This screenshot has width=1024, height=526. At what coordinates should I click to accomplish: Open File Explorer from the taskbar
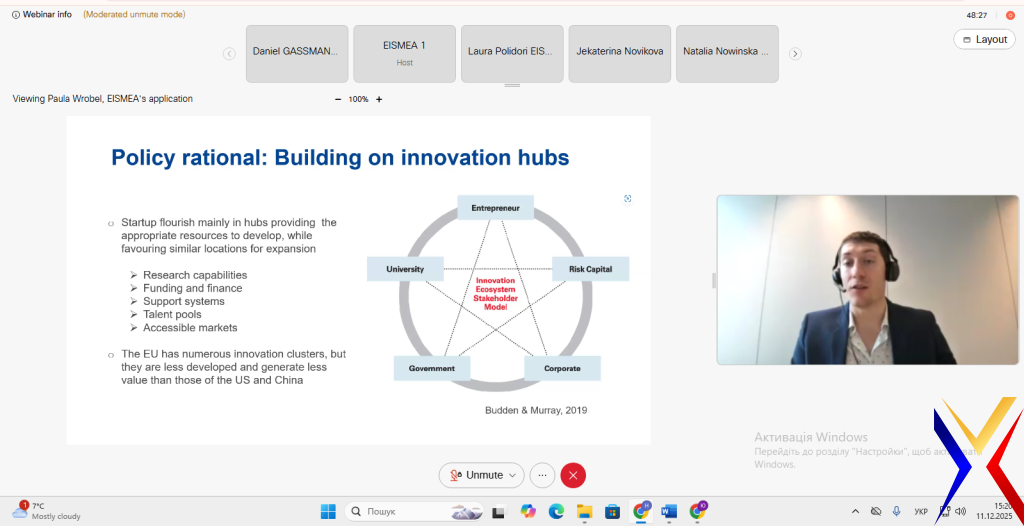tap(584, 511)
